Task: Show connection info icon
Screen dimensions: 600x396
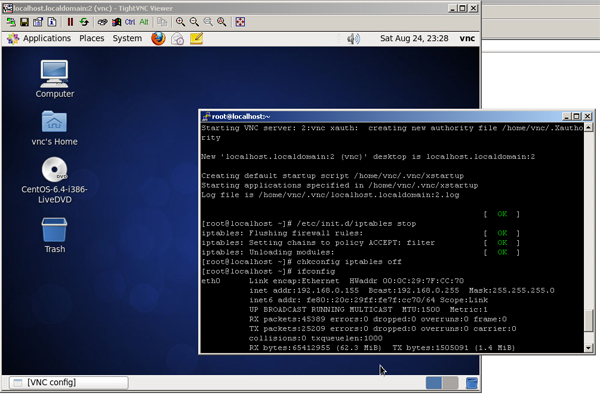Action: point(52,22)
